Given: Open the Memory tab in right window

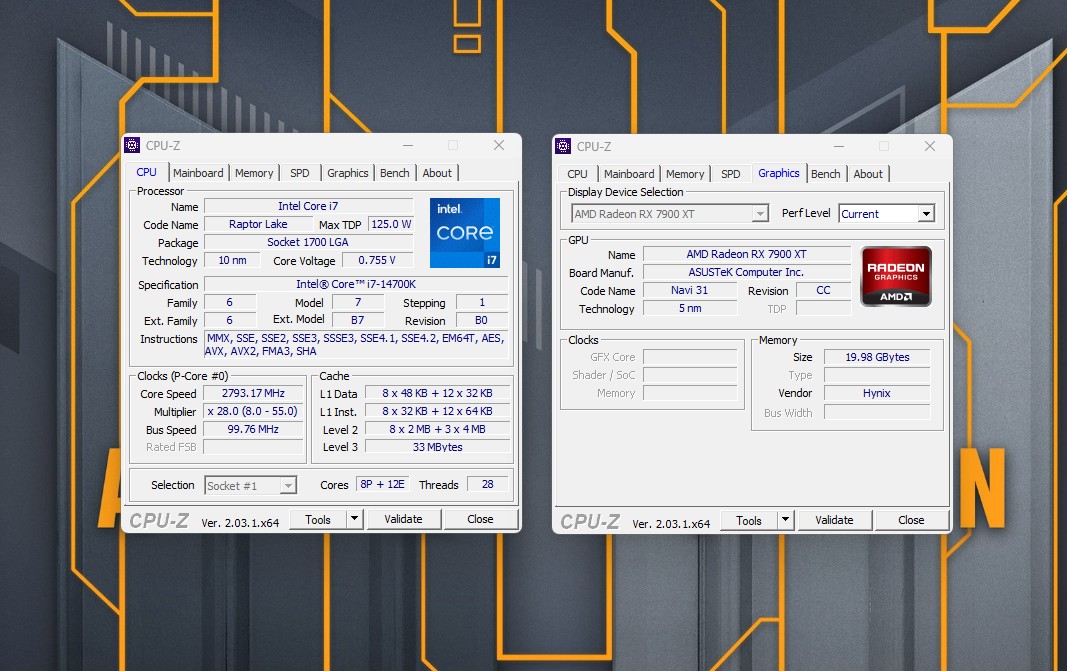Looking at the screenshot, I should [x=685, y=174].
